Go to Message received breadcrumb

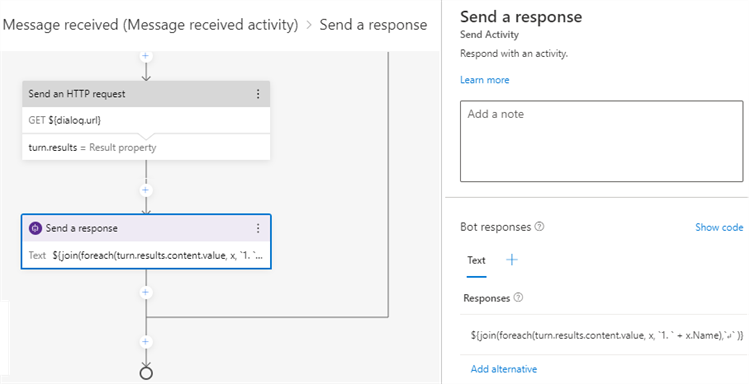point(151,25)
